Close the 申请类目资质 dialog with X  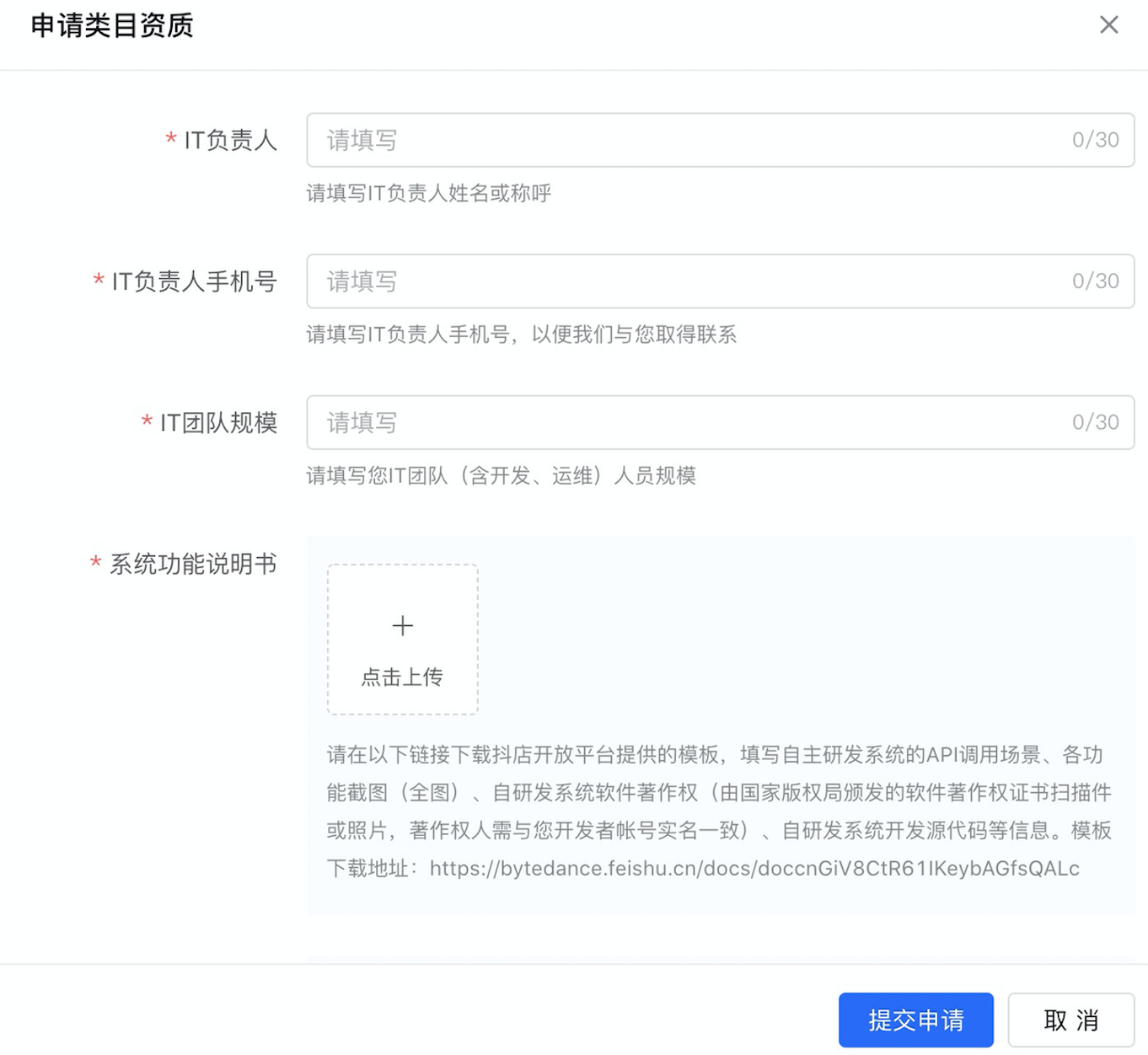(1108, 25)
